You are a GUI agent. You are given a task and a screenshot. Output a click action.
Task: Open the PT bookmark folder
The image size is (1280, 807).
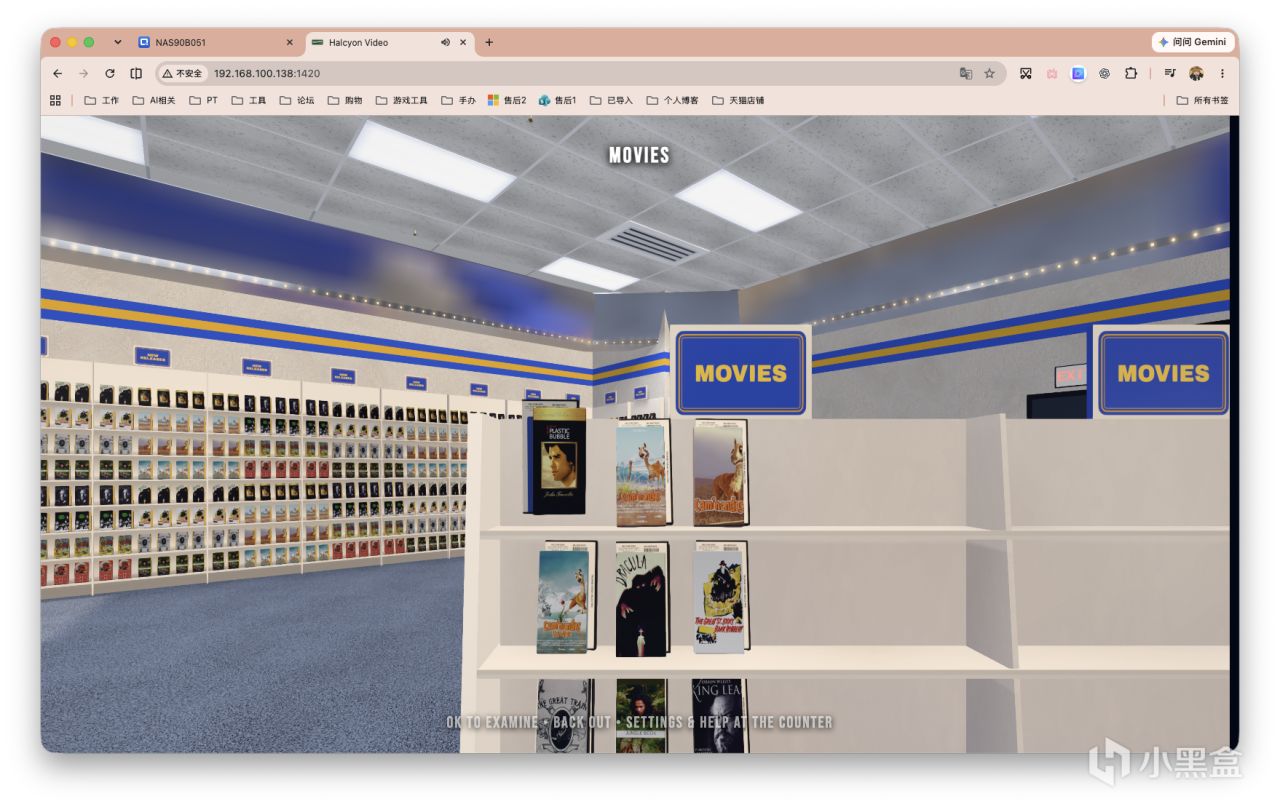click(204, 100)
